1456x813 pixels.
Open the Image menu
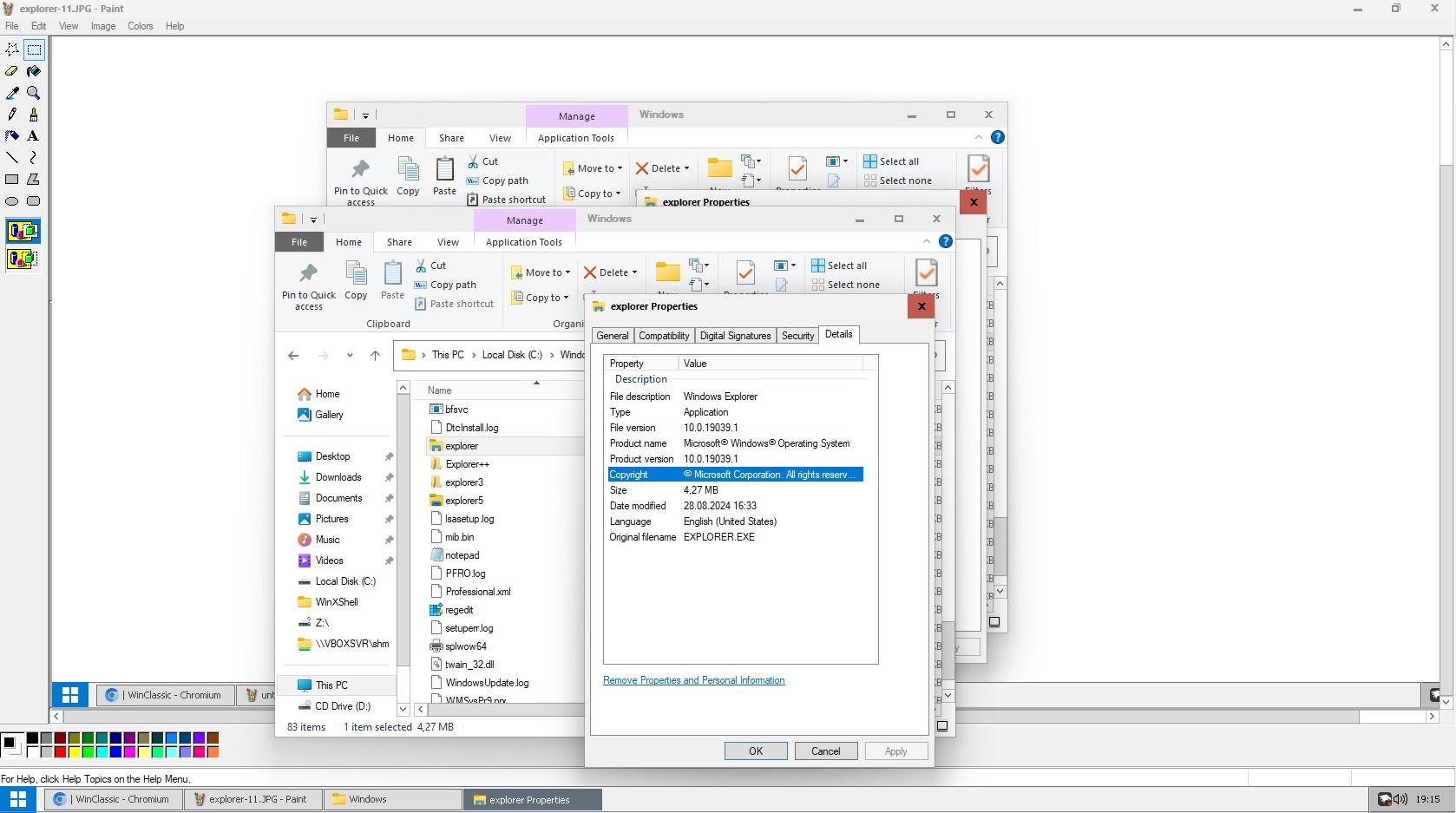point(103,26)
